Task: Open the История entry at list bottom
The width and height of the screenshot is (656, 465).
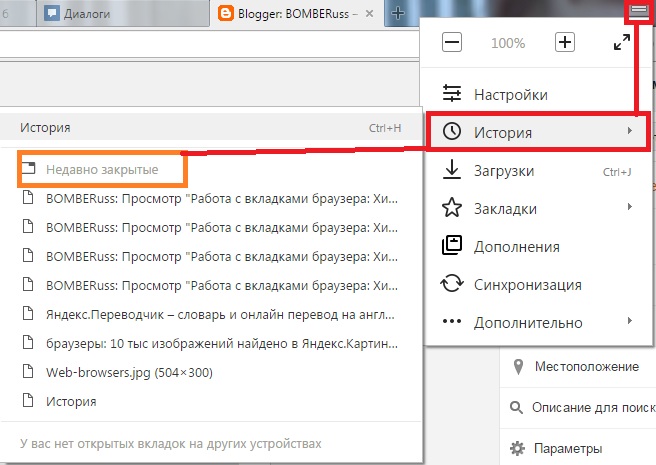Action: point(210,401)
